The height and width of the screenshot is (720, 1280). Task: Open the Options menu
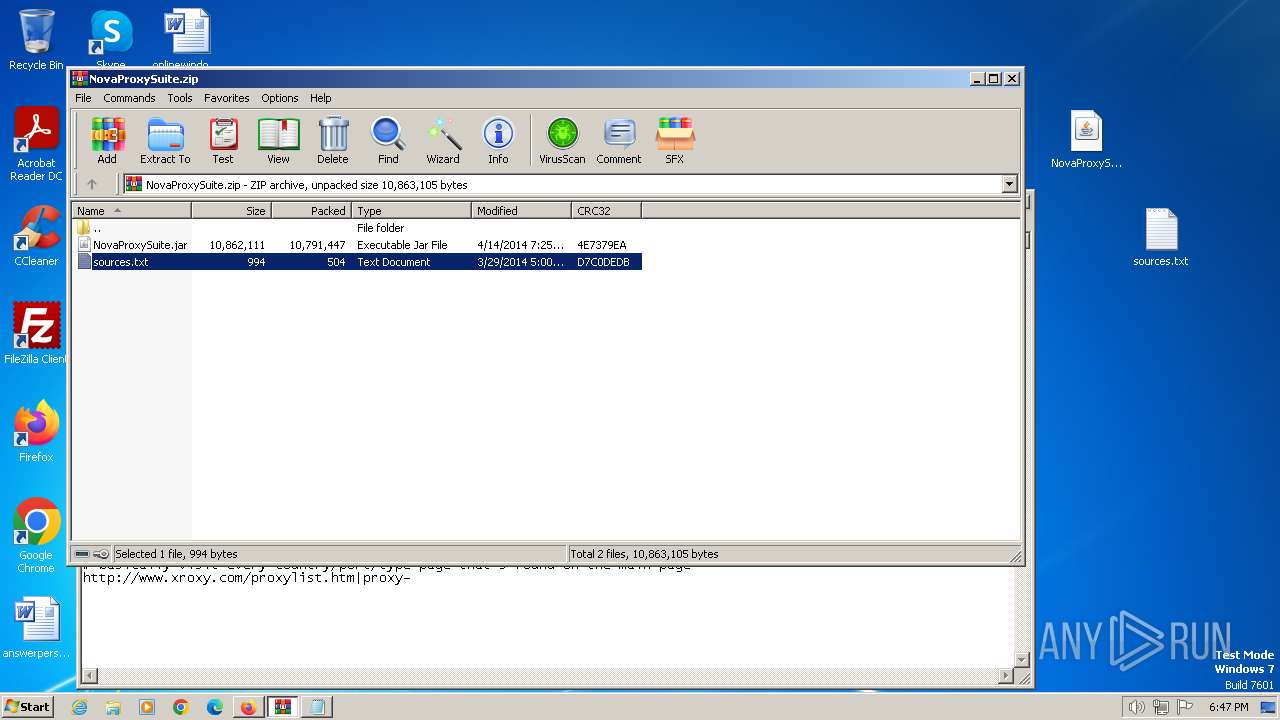[x=280, y=98]
